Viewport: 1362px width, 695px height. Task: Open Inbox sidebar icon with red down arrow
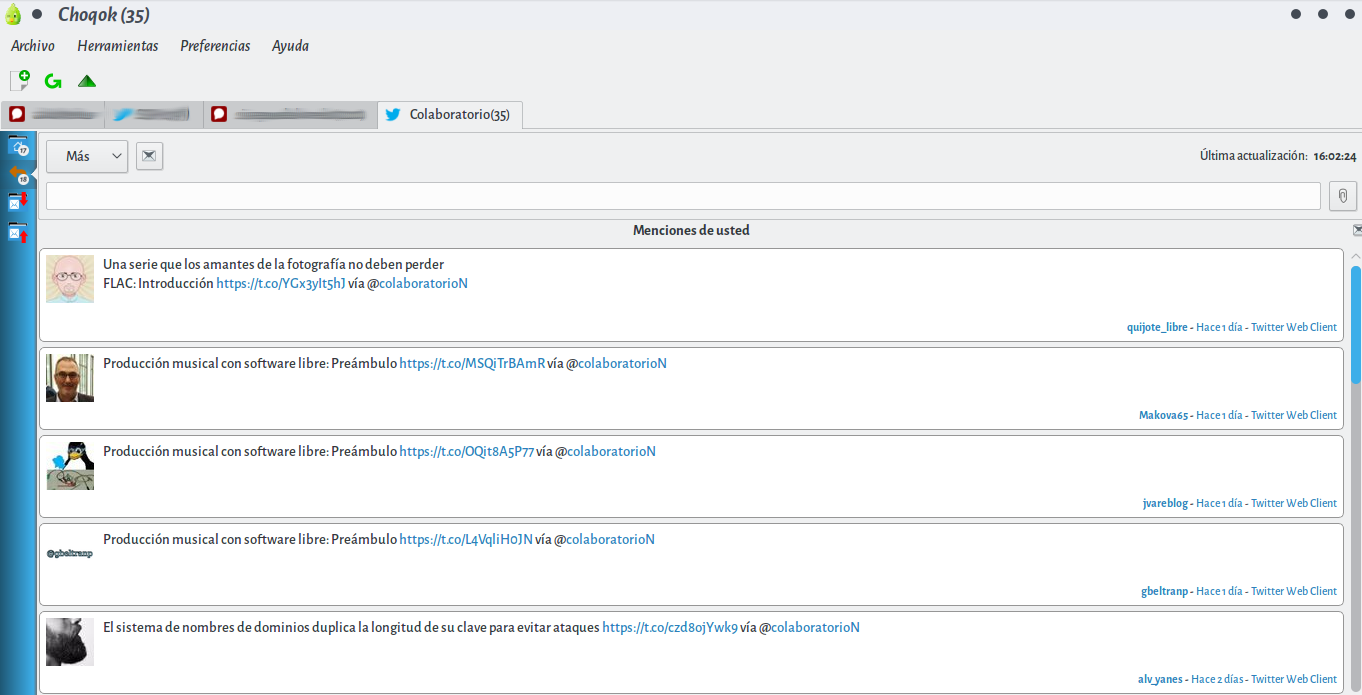click(x=18, y=201)
